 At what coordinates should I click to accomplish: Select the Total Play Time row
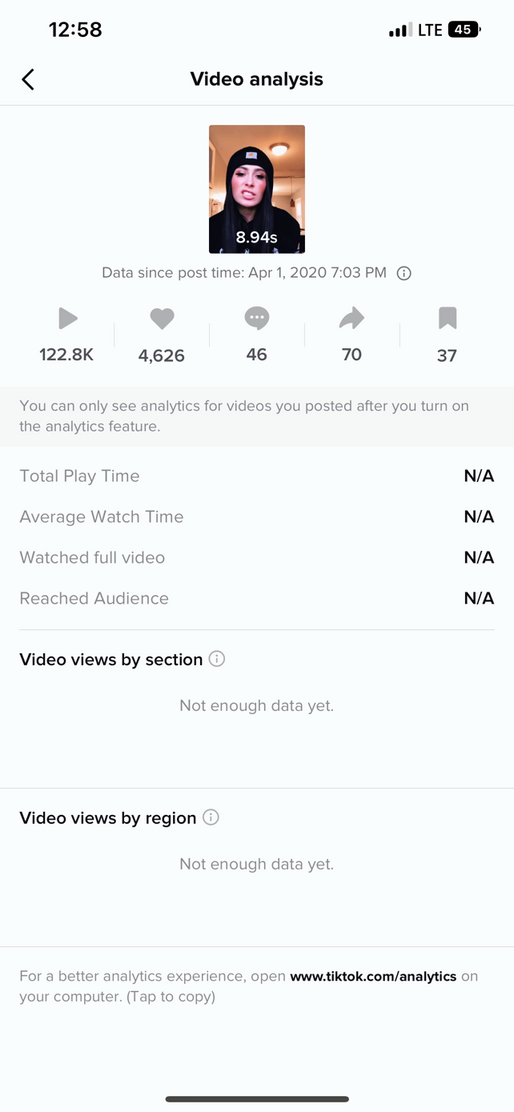(257, 476)
